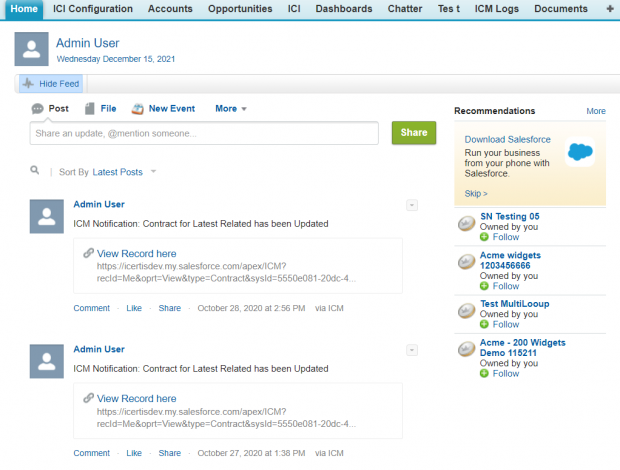Expand the More publisher actions dropdown
The width and height of the screenshot is (620, 470).
coord(231,108)
